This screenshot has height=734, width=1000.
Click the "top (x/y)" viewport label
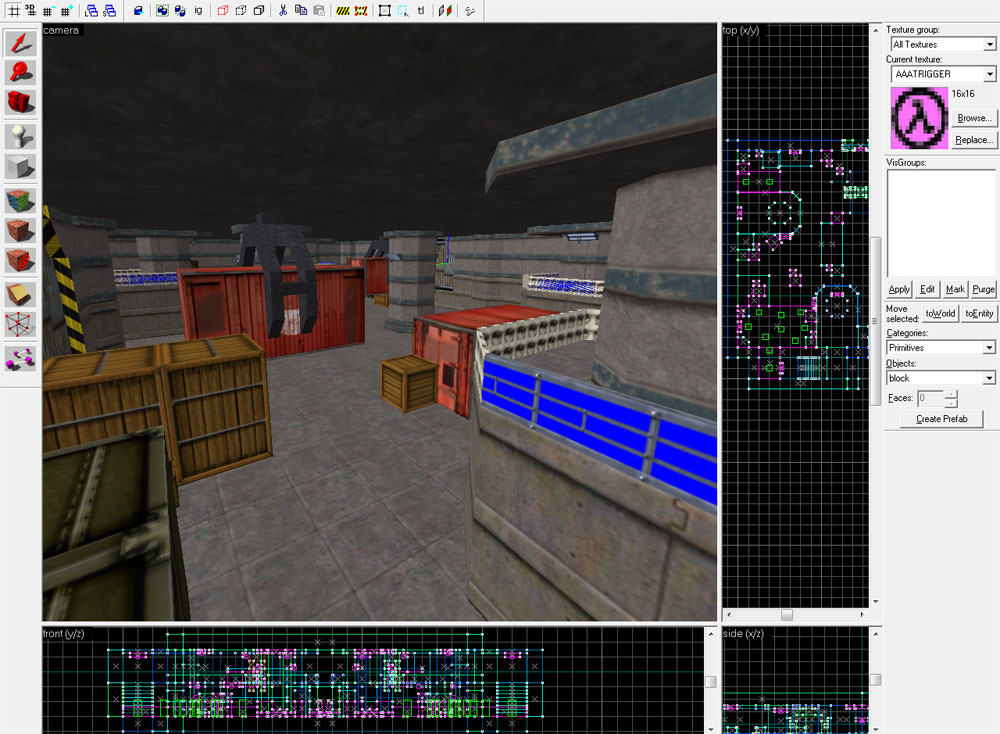[x=740, y=30]
